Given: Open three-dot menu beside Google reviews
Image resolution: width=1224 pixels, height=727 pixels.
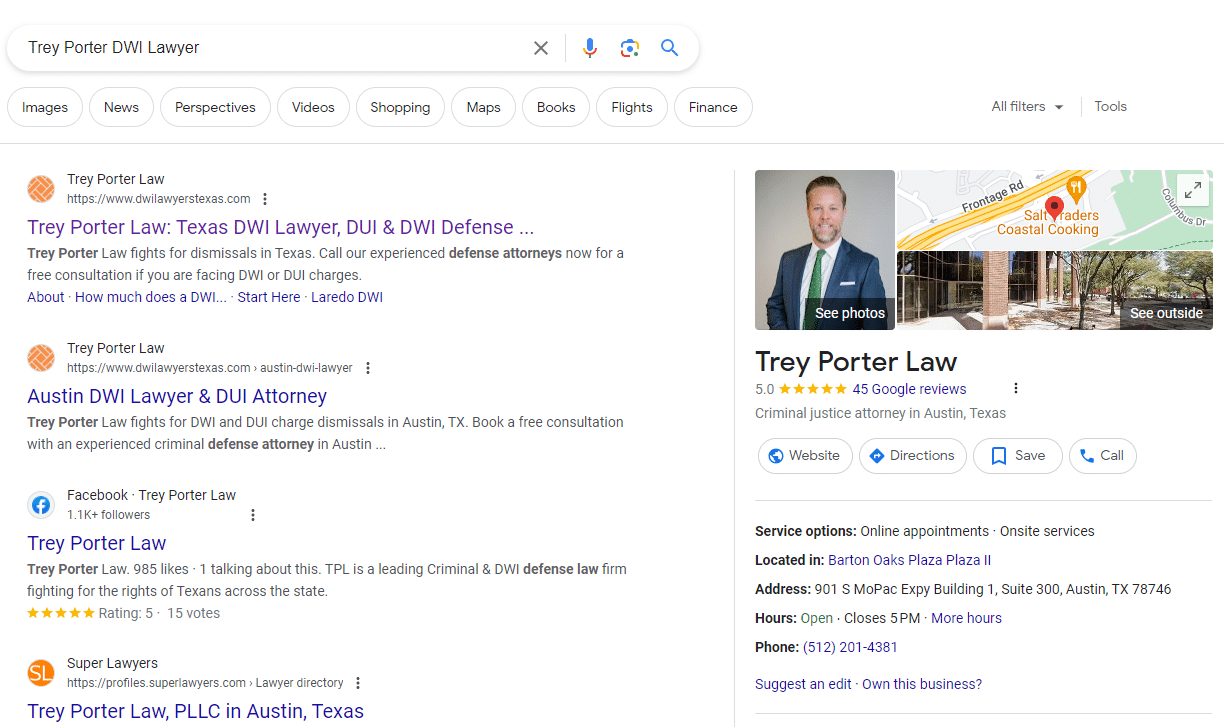Looking at the screenshot, I should click(x=1016, y=389).
